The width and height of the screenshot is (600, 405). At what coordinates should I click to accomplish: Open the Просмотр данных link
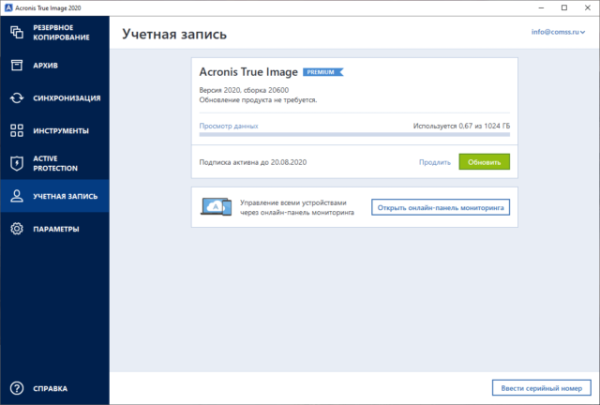click(x=229, y=126)
